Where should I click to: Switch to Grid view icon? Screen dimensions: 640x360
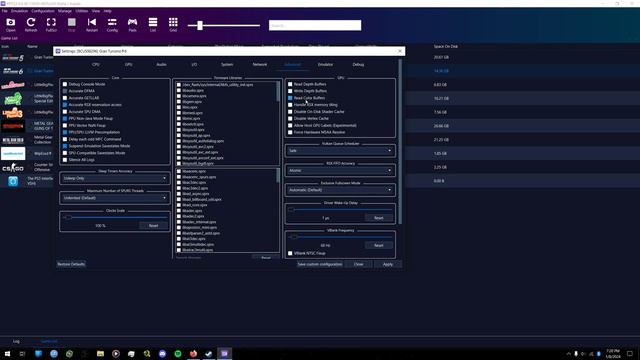coord(173,24)
